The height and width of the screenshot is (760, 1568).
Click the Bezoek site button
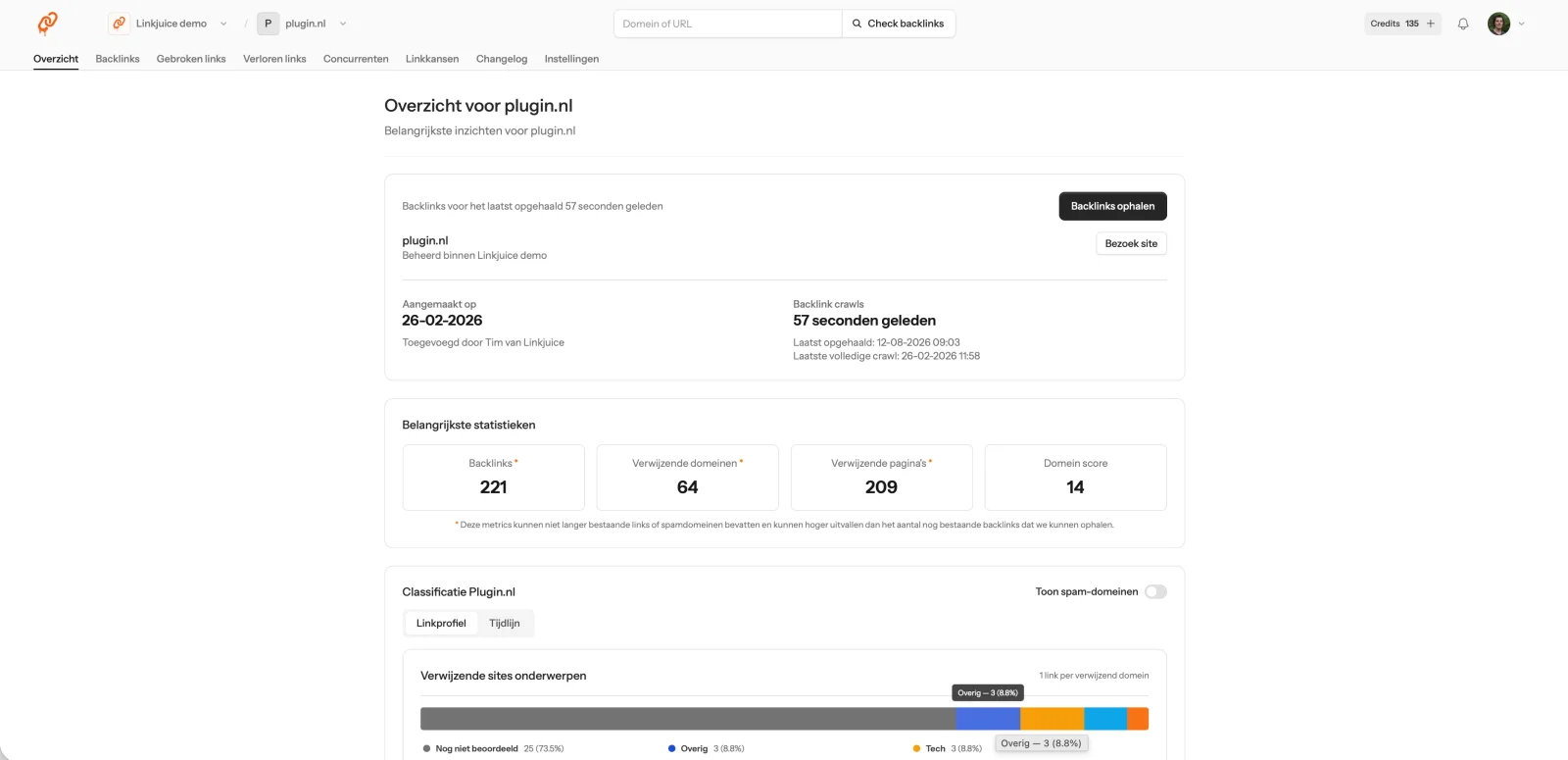point(1131,243)
